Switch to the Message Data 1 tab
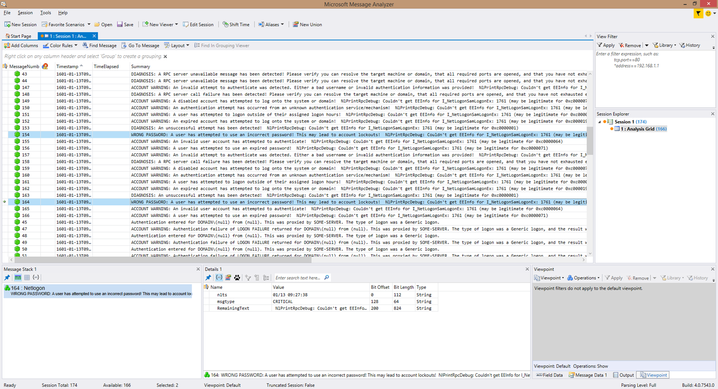 click(x=588, y=375)
